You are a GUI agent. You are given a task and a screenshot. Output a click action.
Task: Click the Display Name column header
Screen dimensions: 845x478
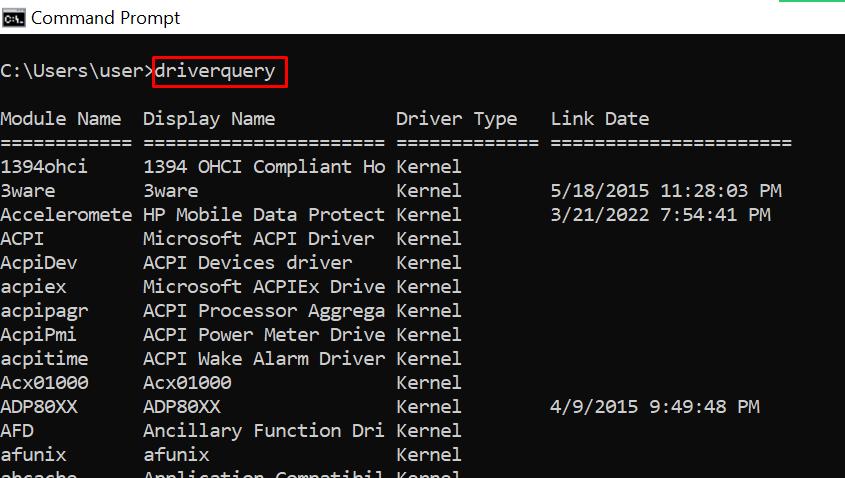coord(208,119)
